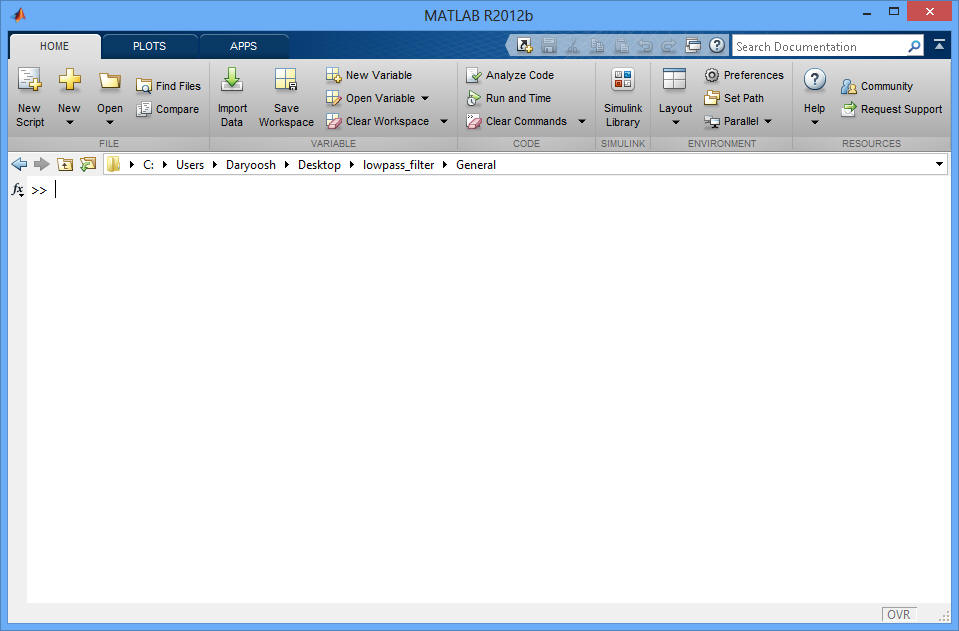Viewport: 959px width, 631px height.
Task: Click the Import Data icon
Action: click(x=232, y=80)
